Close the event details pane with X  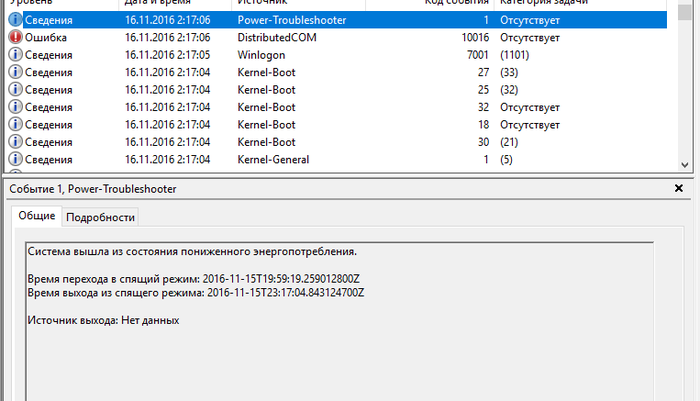[679, 188]
